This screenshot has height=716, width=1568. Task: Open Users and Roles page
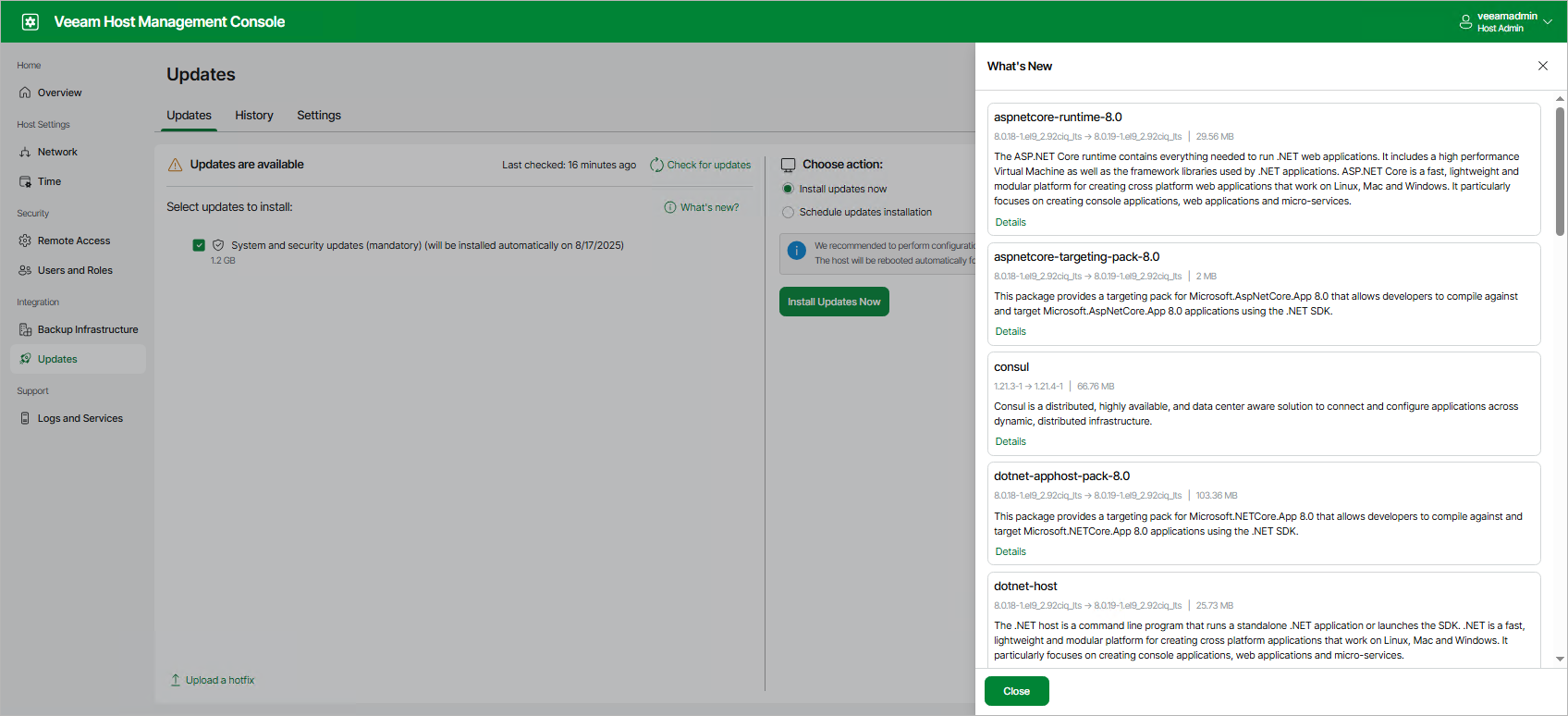pyautogui.click(x=78, y=270)
